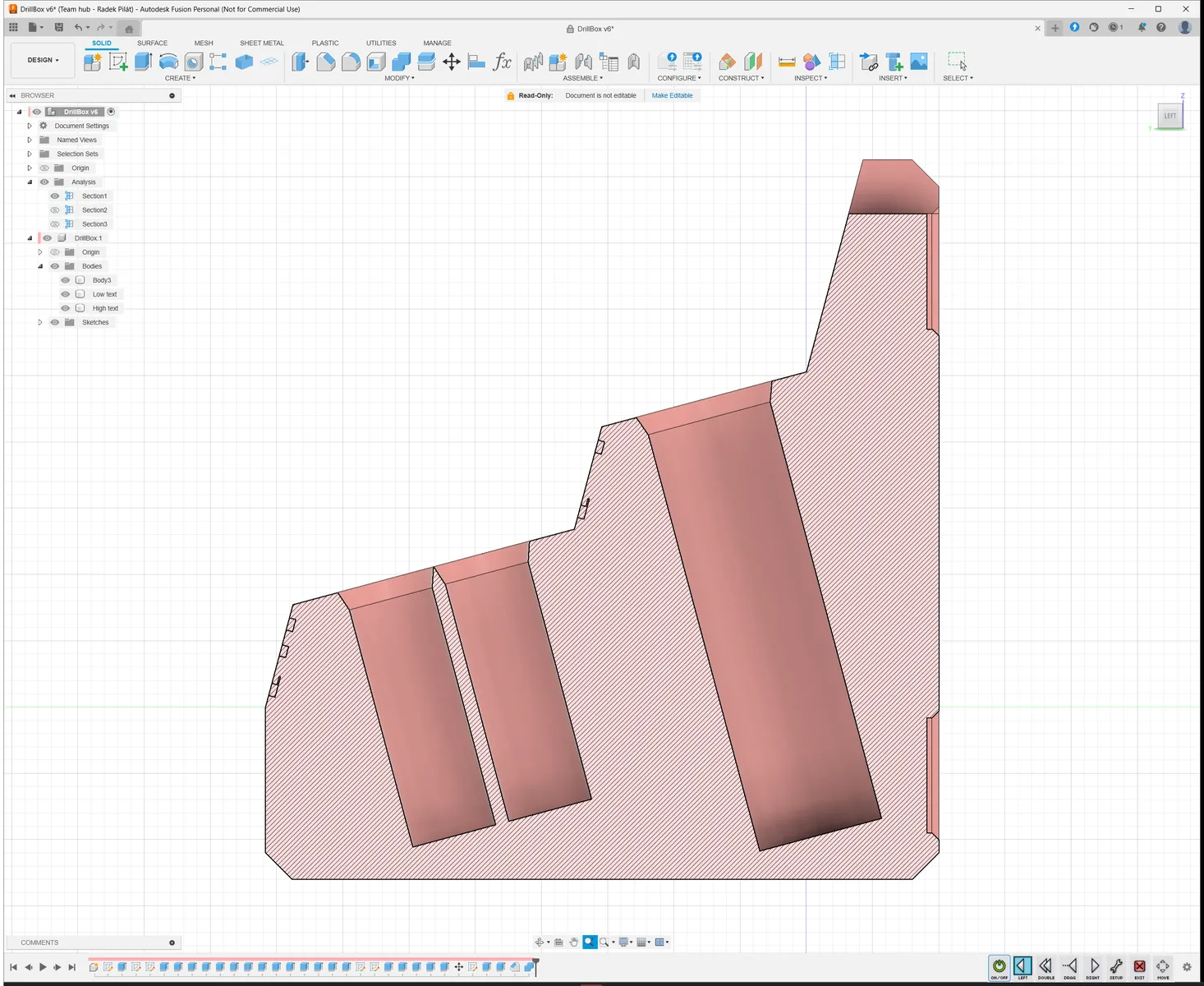Toggle visibility of Body3
Image resolution: width=1204 pixels, height=986 pixels.
coord(66,280)
